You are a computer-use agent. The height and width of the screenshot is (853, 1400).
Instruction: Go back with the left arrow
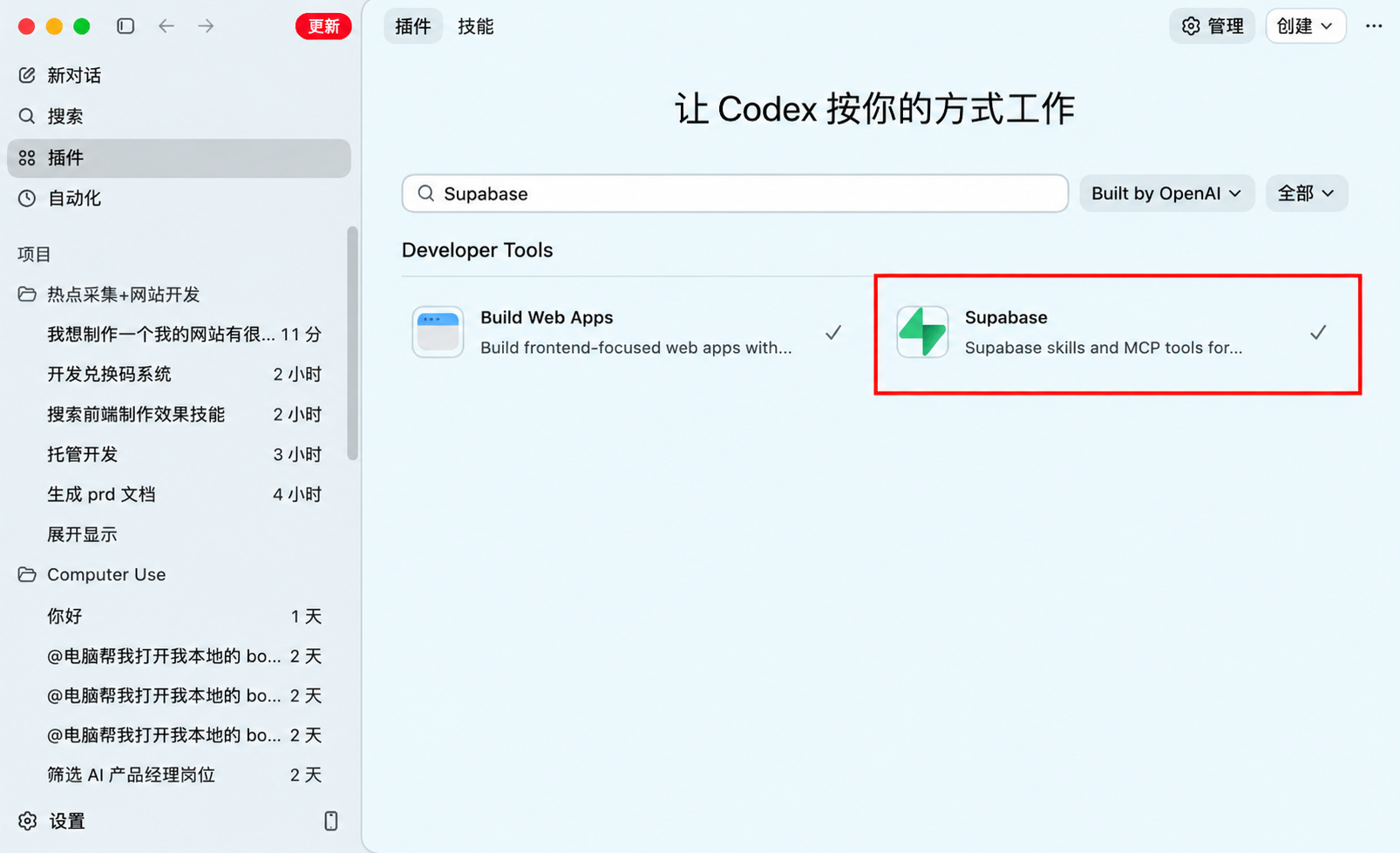(x=167, y=26)
